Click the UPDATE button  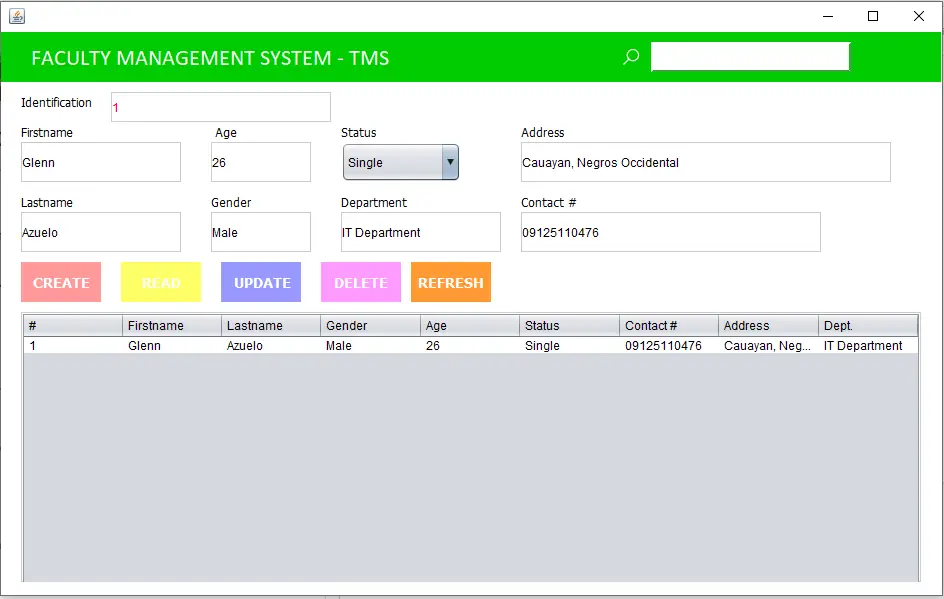pyautogui.click(x=261, y=282)
